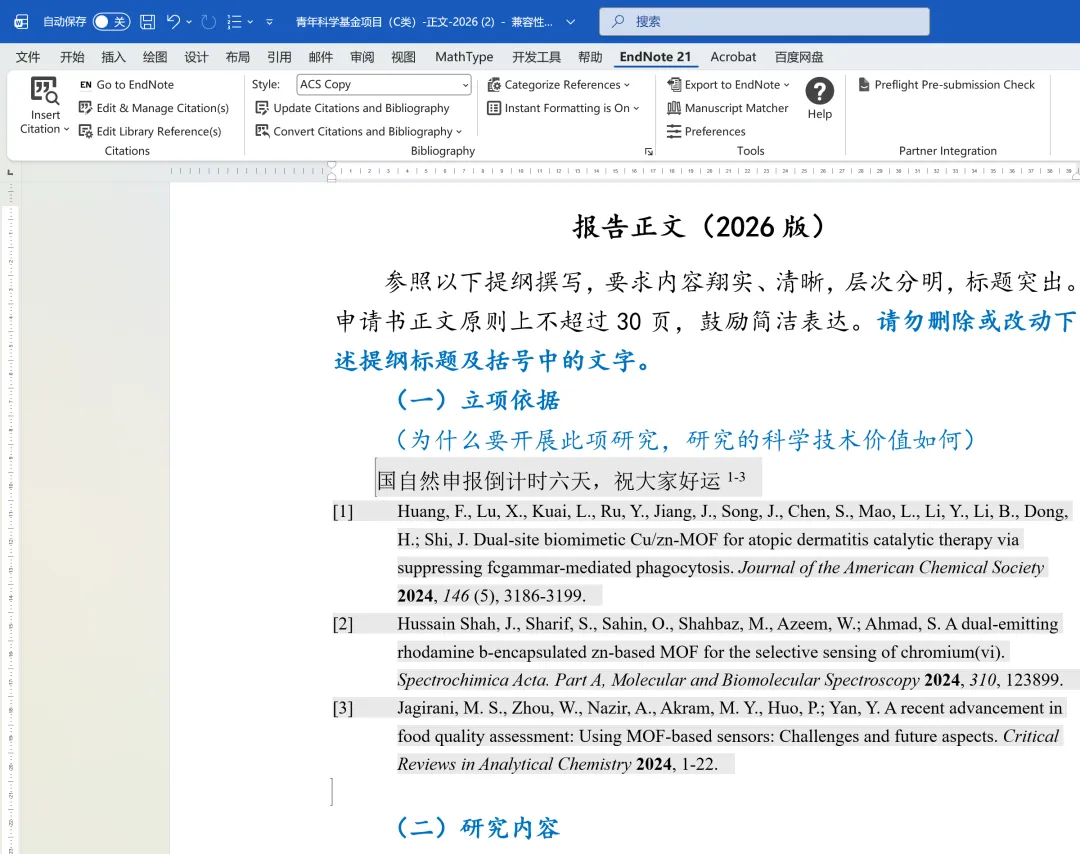Open the 文件 menu tab
1080x854 pixels.
click(28, 57)
